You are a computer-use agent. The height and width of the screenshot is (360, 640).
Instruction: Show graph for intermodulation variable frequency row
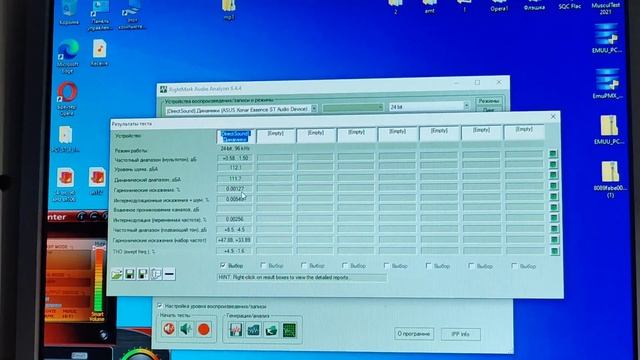click(554, 218)
